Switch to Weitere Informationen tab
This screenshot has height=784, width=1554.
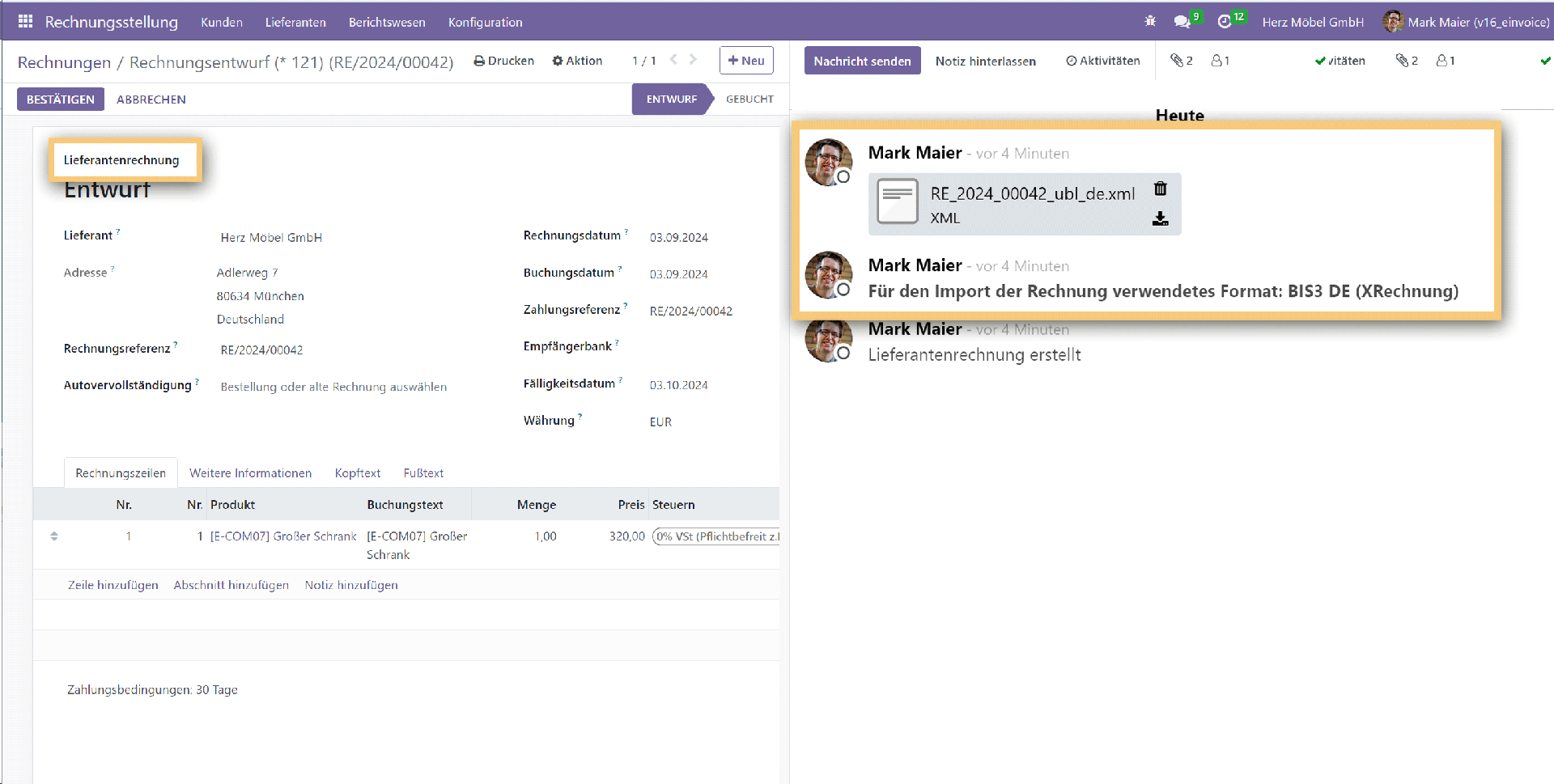tap(250, 473)
